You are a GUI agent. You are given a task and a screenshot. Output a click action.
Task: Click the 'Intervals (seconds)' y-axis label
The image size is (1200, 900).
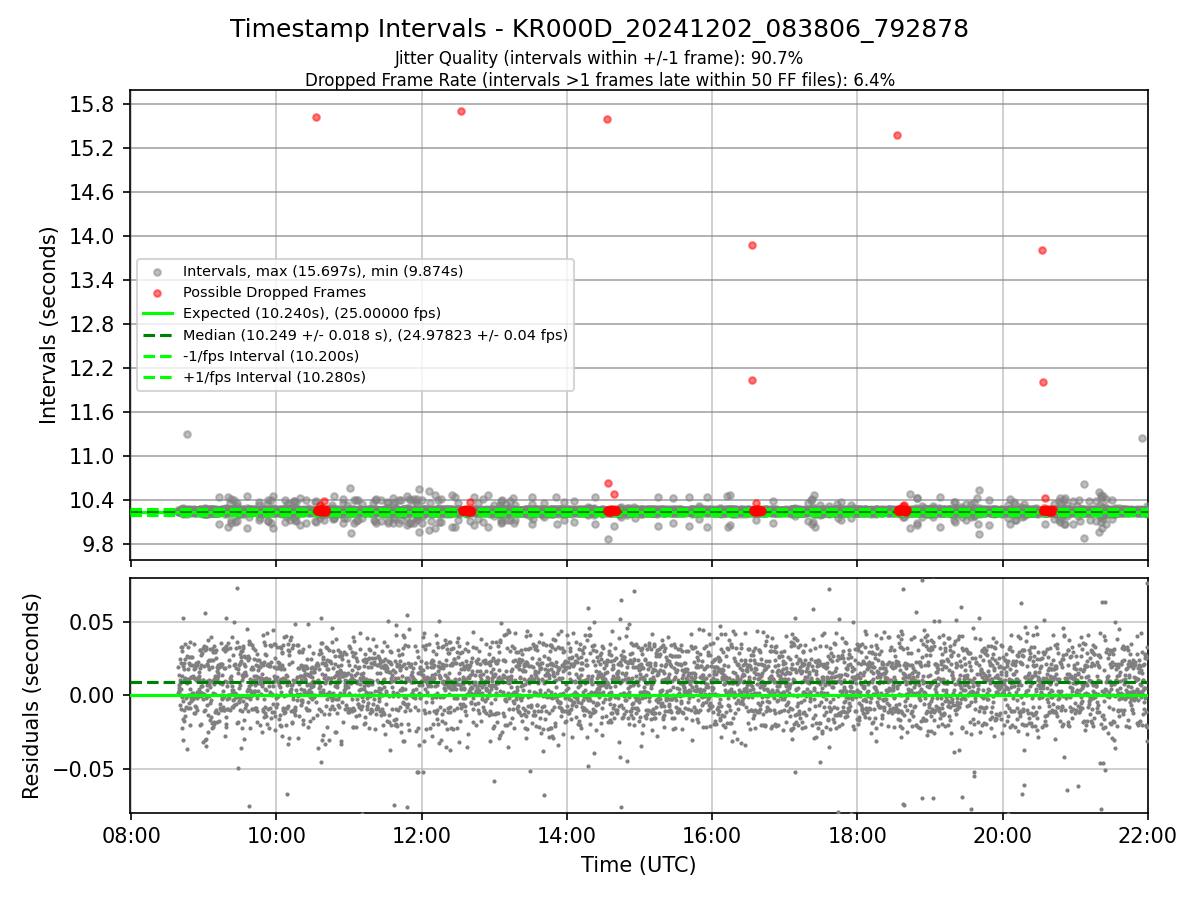(49, 324)
